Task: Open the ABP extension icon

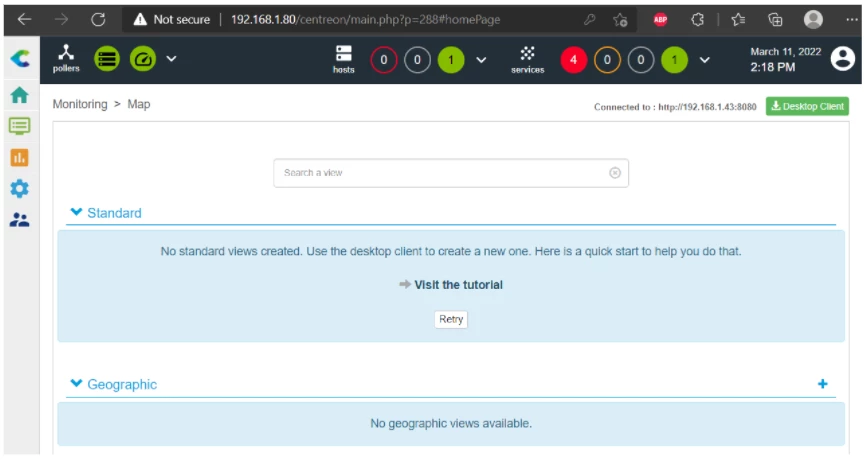Action: click(660, 20)
